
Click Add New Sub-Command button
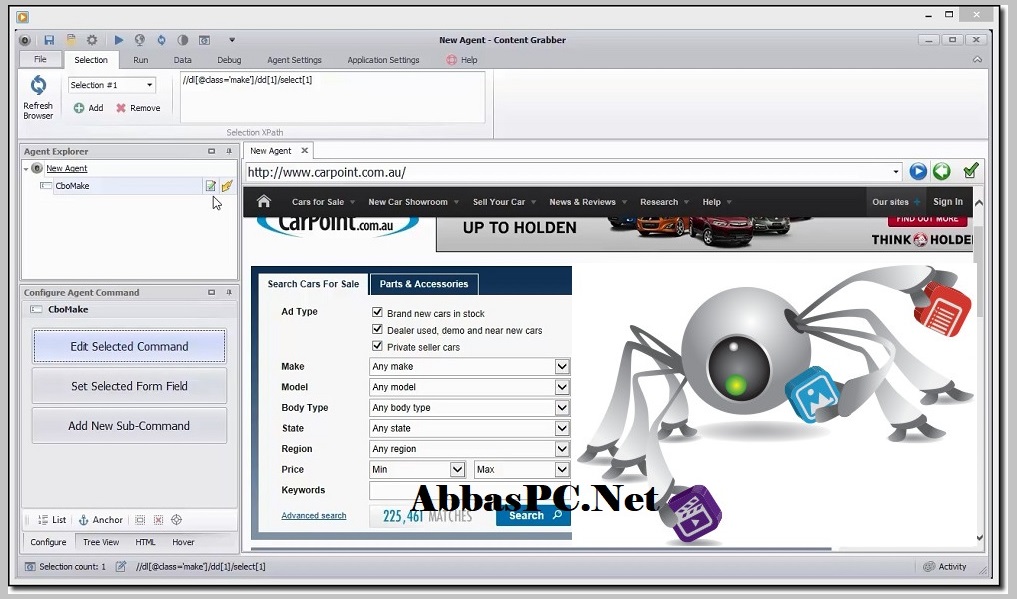coord(130,426)
